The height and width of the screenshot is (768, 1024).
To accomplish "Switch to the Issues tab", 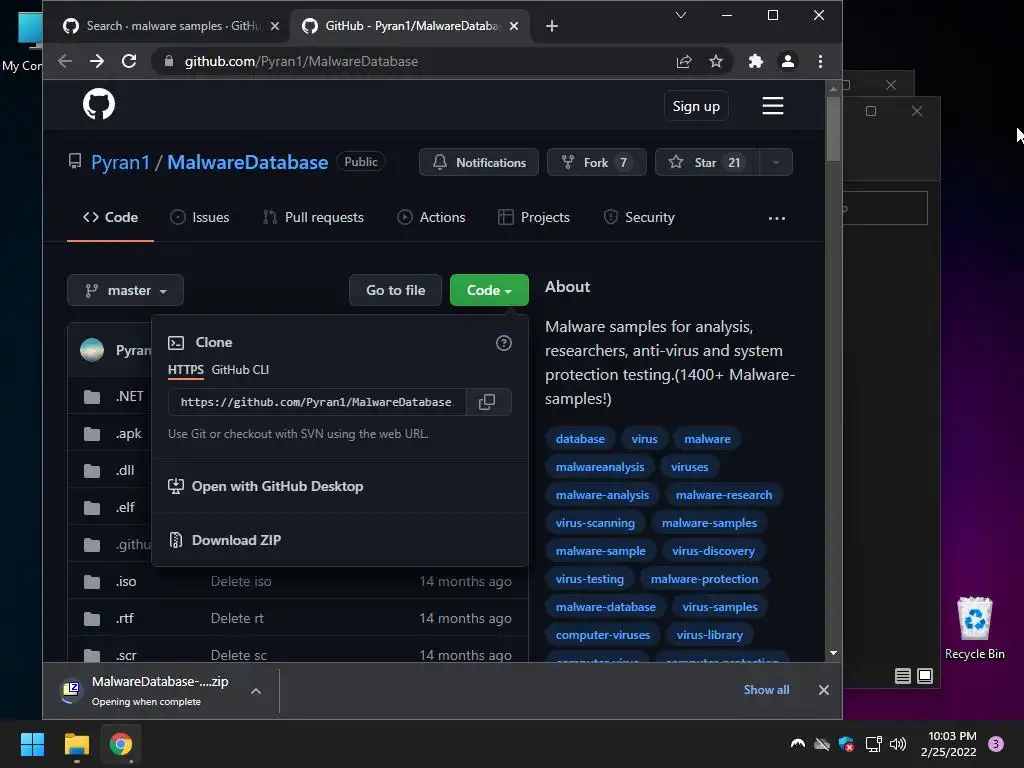I will pyautogui.click(x=200, y=217).
